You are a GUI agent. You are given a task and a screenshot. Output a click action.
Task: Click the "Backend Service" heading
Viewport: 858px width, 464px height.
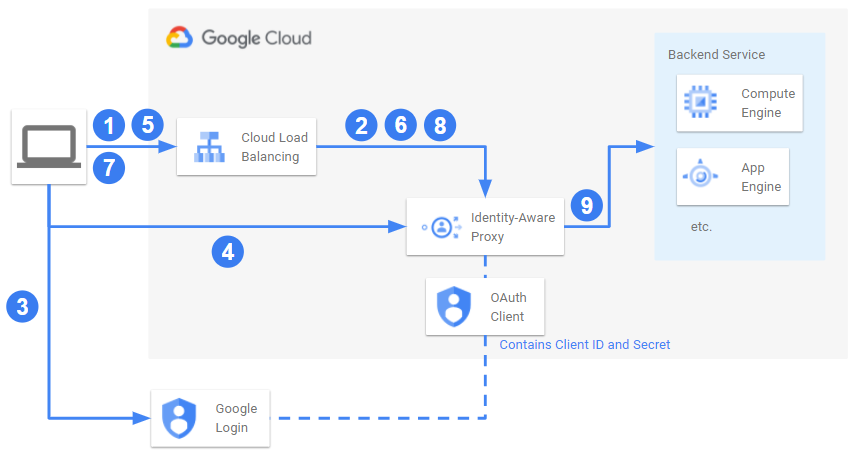click(716, 55)
